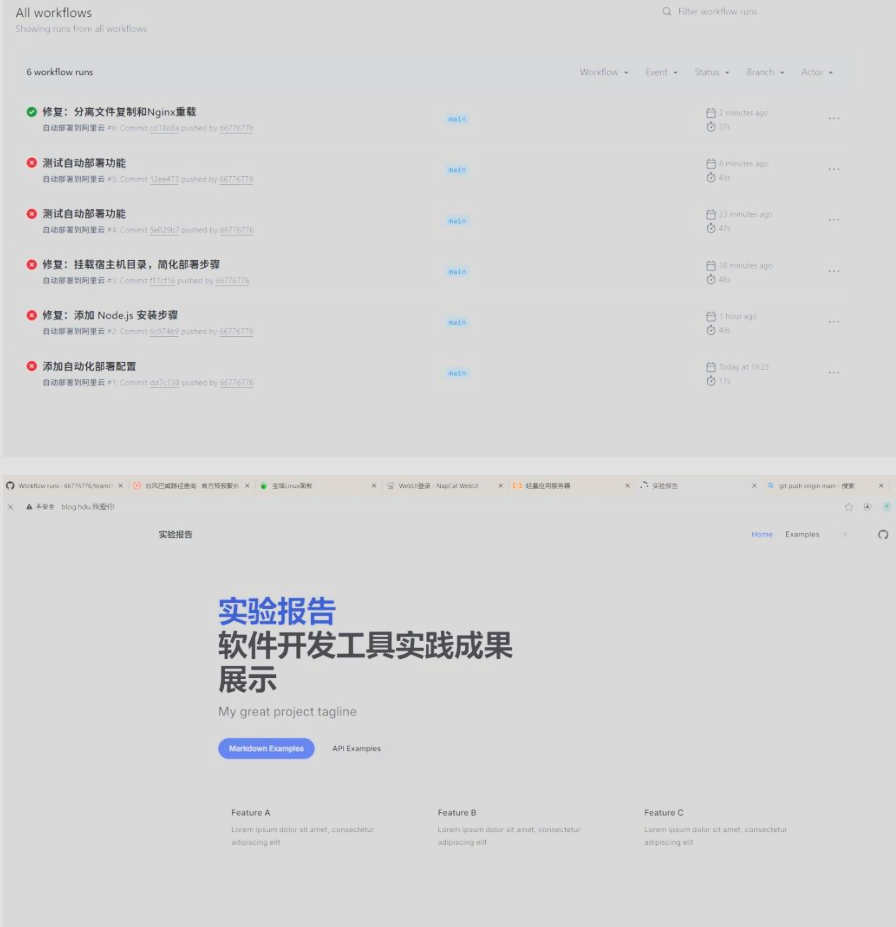Click the stopwatch icon next to 17s
The image size is (896, 927).
coord(711,381)
